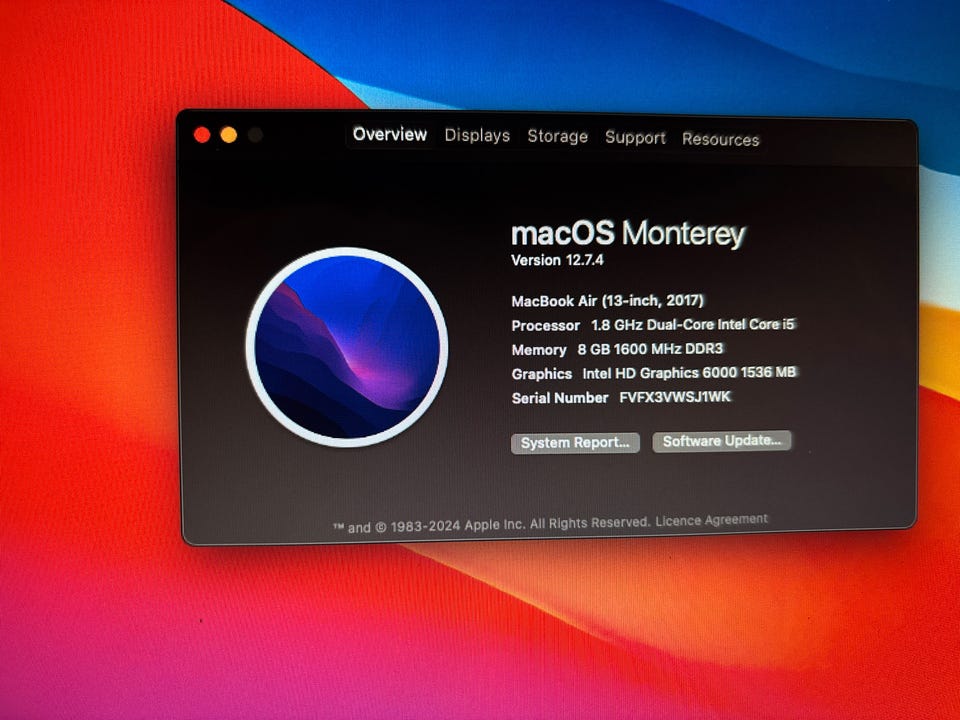Select Intel HD Graphics 6000 1536 MB value
Viewport: 960px width, 720px height.
click(689, 373)
